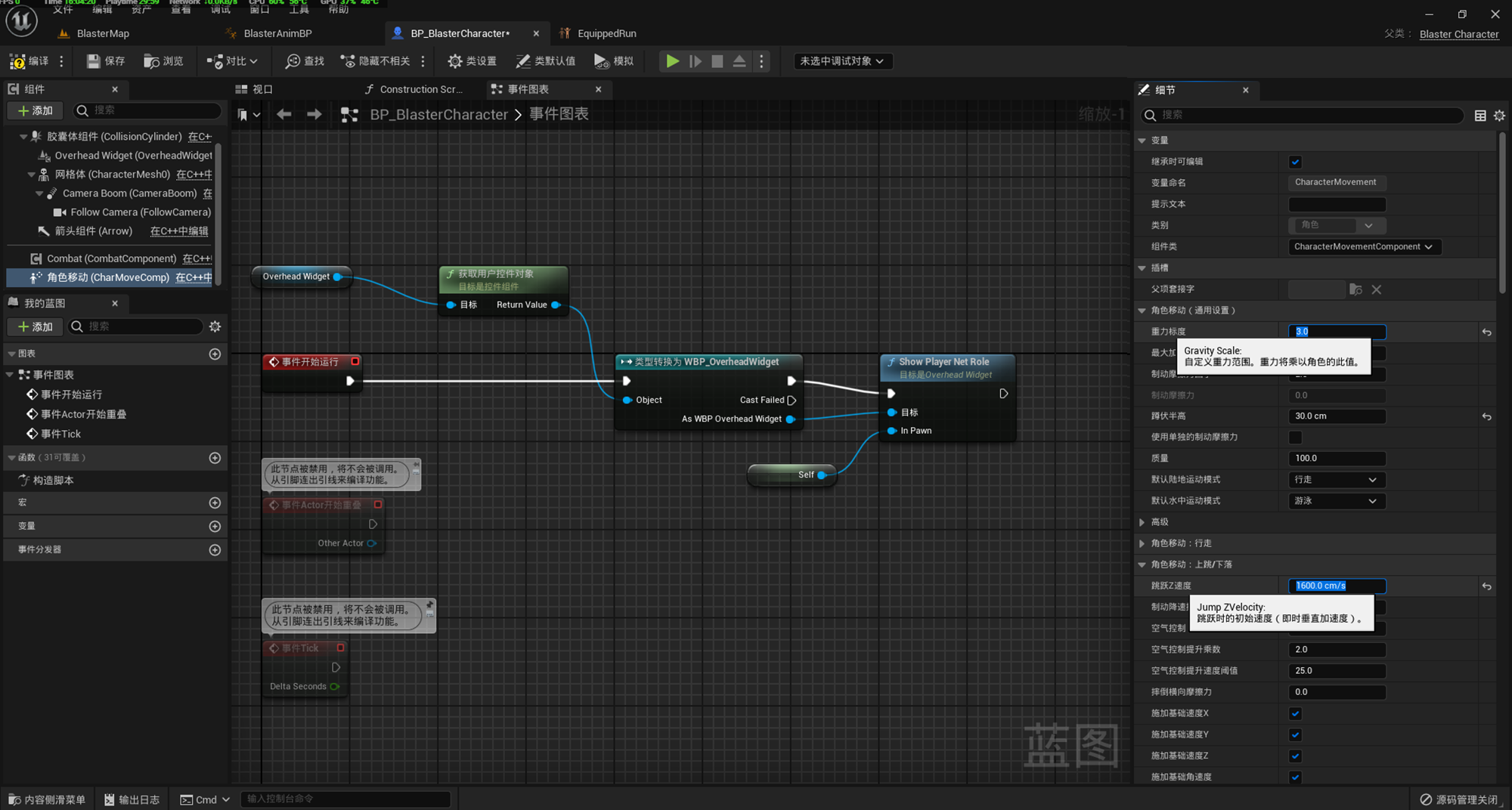Viewport: 1512px width, 810px height.
Task: Toggle 施加基础速度Y checkbox
Action: tap(1296, 734)
